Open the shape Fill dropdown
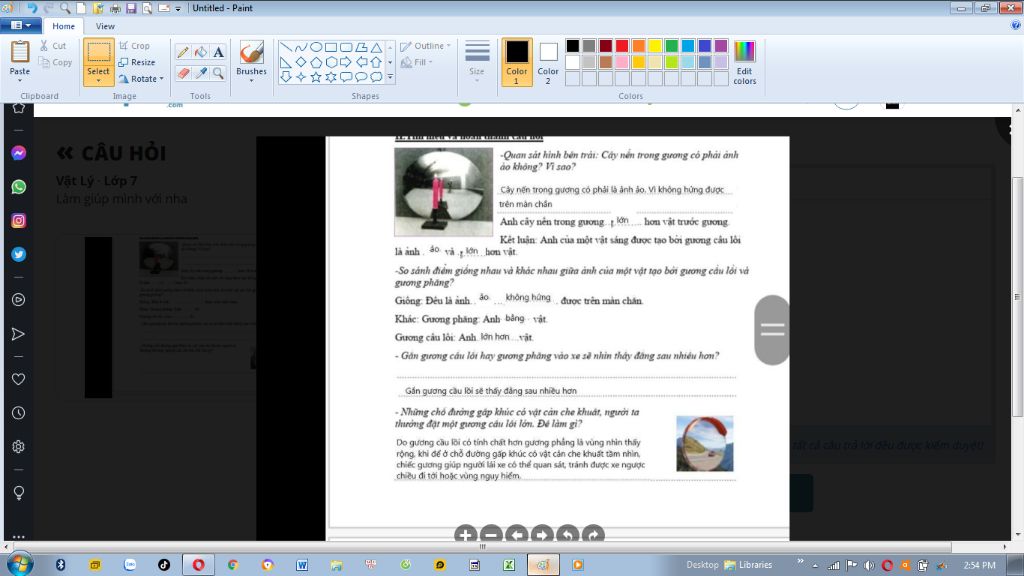 click(x=417, y=62)
